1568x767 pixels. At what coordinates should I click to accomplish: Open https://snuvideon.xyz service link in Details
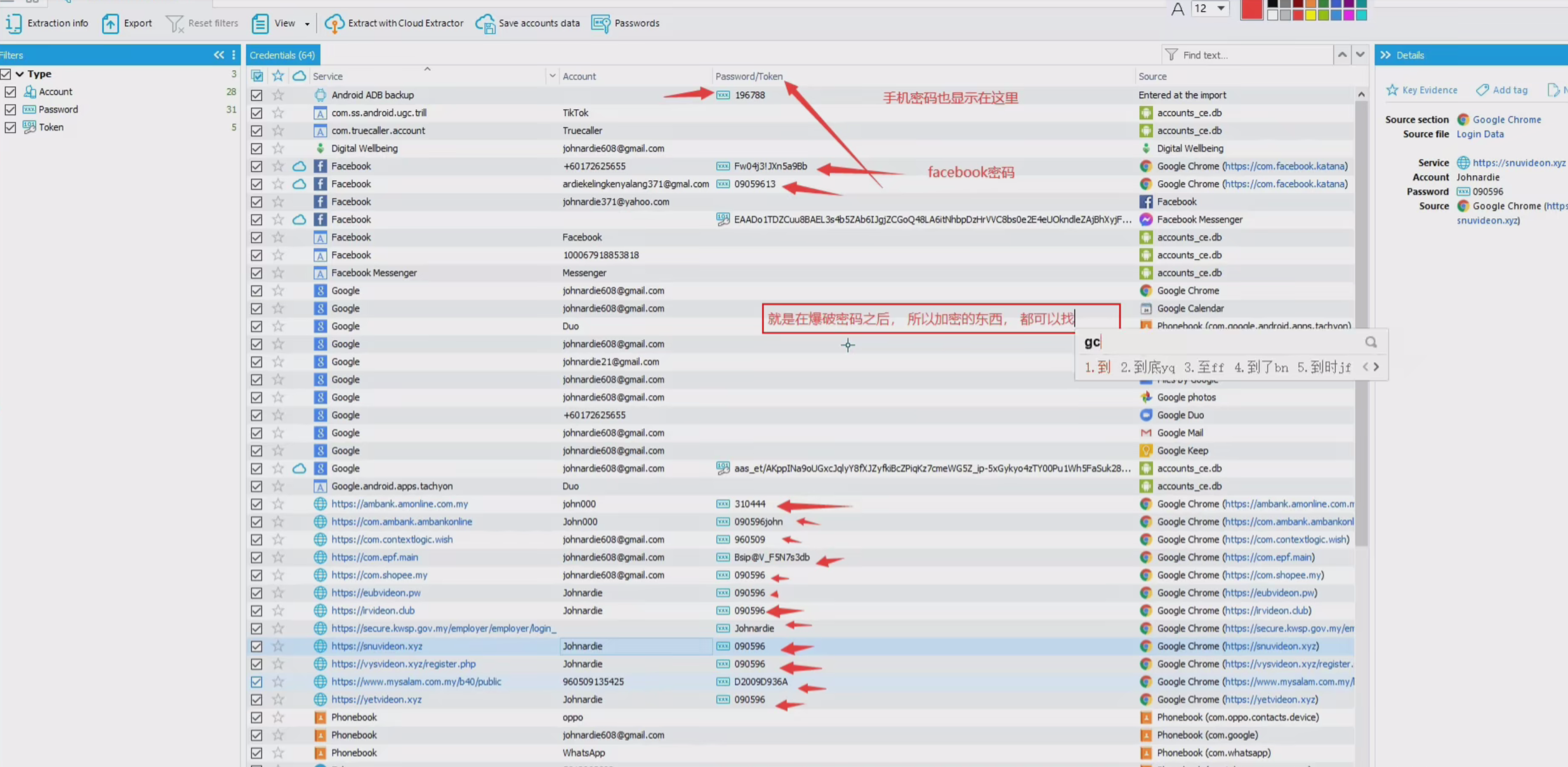(1519, 163)
